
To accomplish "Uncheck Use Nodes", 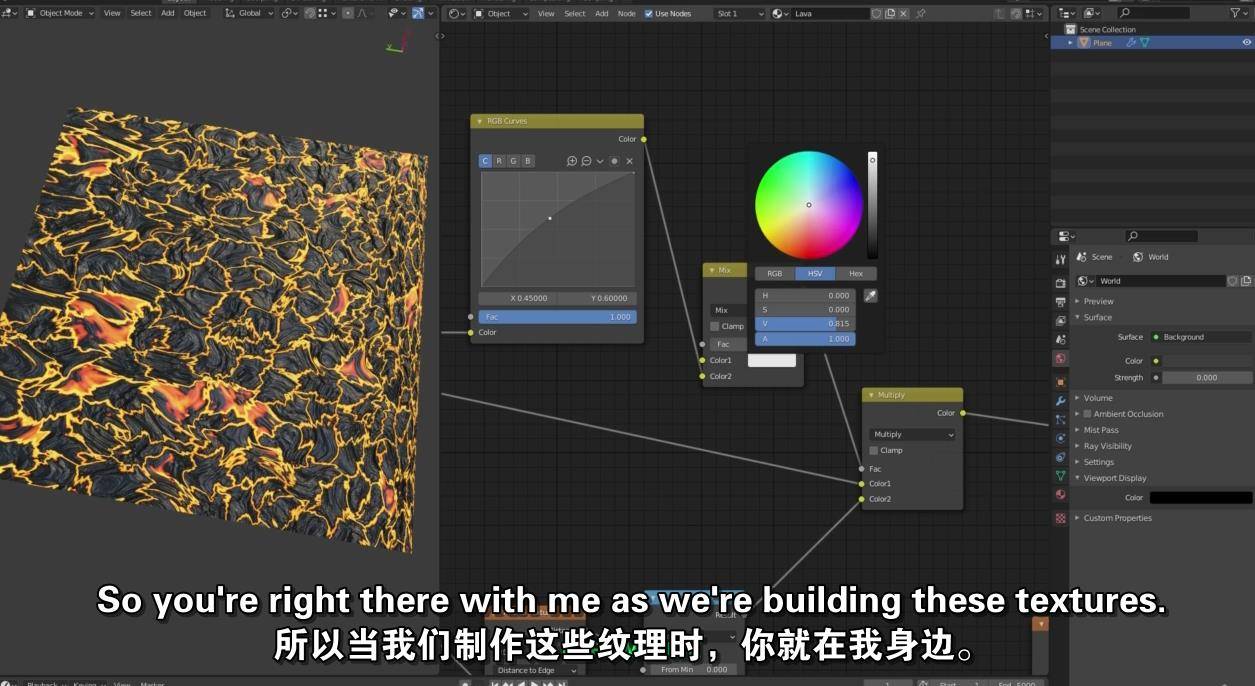I will pyautogui.click(x=649, y=14).
